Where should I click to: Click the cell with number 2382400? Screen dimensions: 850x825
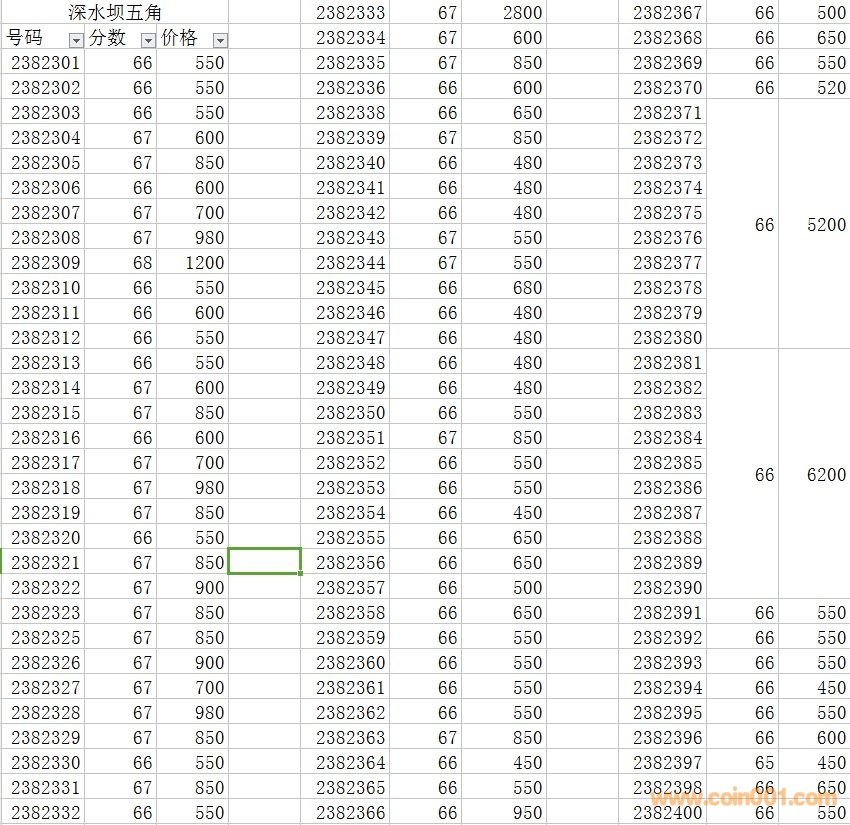click(668, 813)
